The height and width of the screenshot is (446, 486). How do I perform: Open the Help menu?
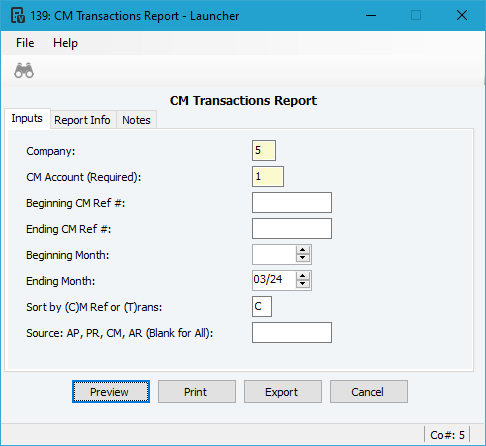[x=65, y=43]
